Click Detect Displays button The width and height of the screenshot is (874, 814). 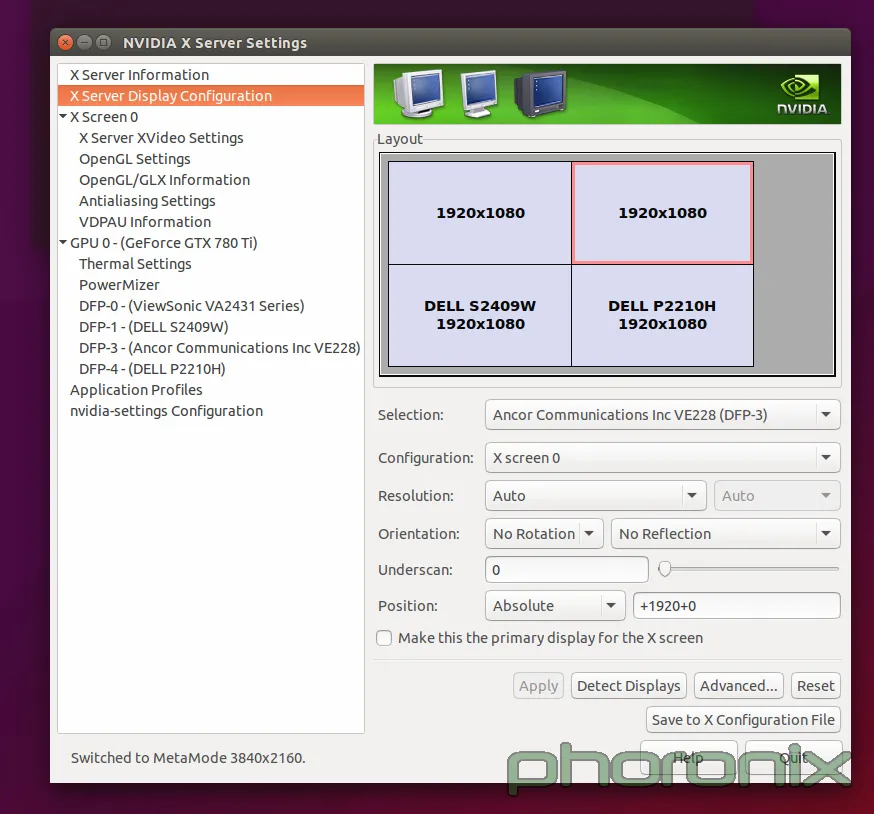click(629, 686)
